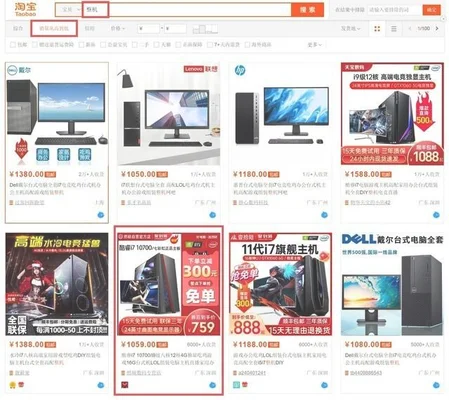Click the price distribution bar chart
Image resolution: width=449 pixels, height=400 pixels.
point(205,29)
